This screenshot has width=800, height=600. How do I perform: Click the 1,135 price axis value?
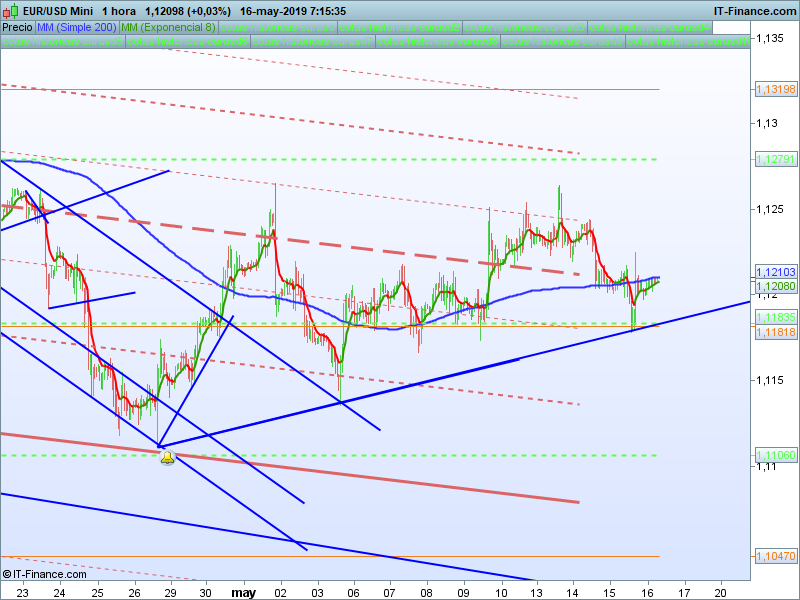coord(770,38)
